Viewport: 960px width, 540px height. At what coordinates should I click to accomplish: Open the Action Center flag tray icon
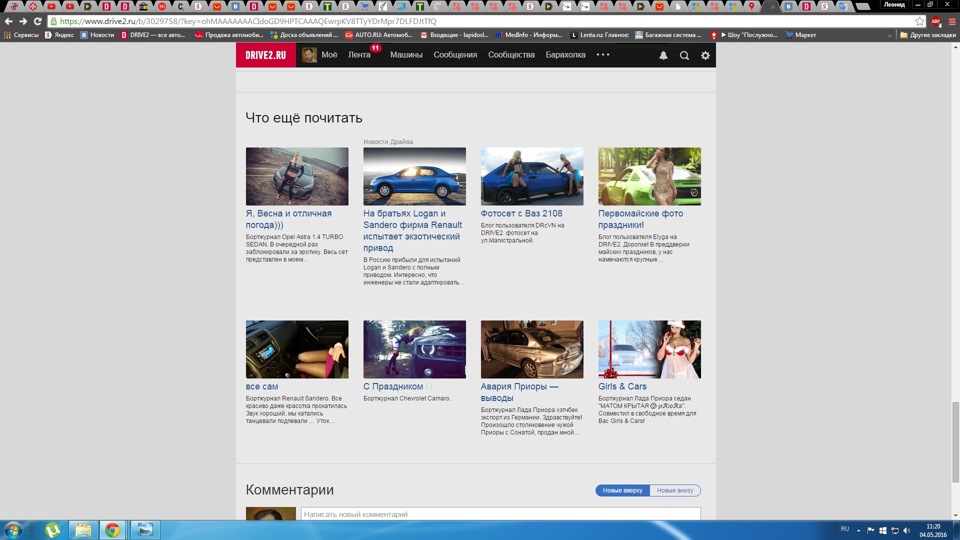click(x=871, y=530)
